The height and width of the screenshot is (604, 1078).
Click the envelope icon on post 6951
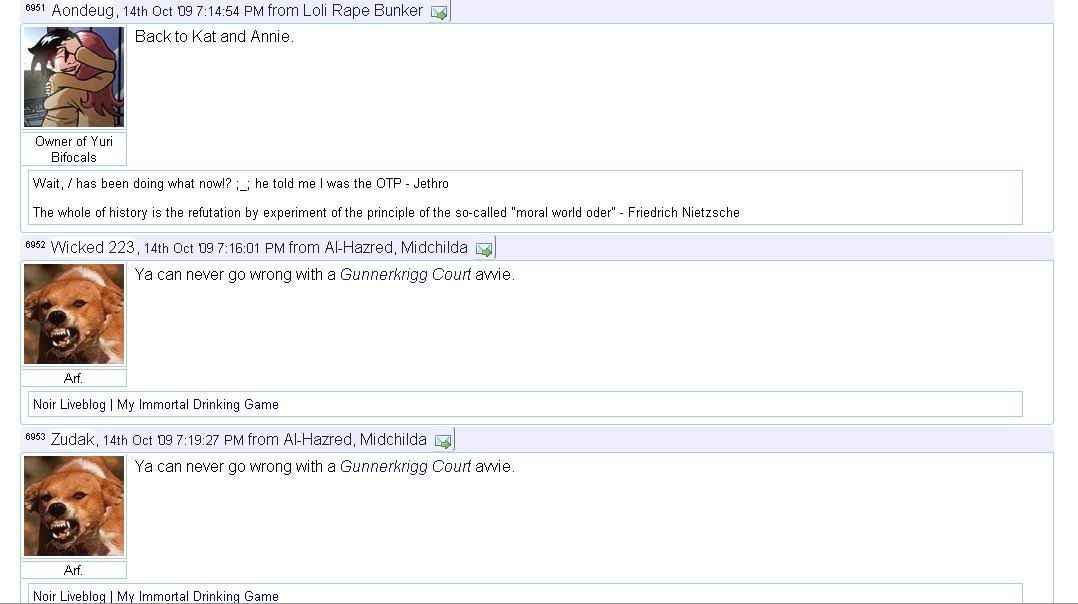pyautogui.click(x=439, y=12)
